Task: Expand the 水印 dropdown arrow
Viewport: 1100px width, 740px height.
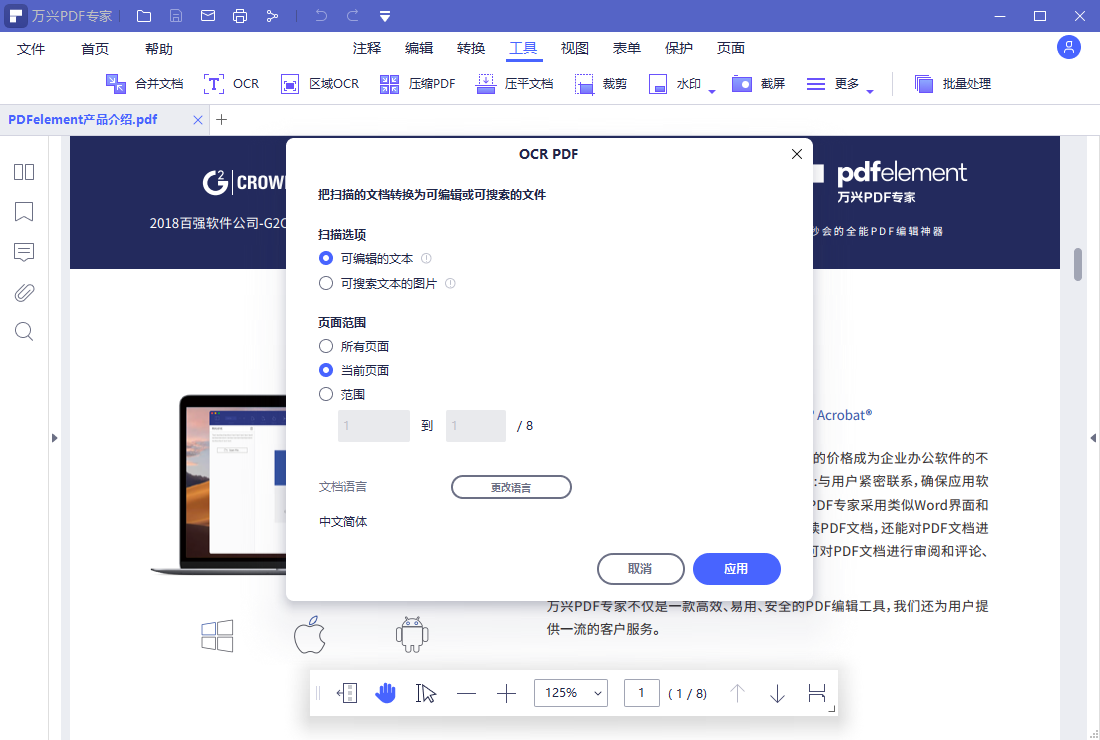Action: click(711, 91)
